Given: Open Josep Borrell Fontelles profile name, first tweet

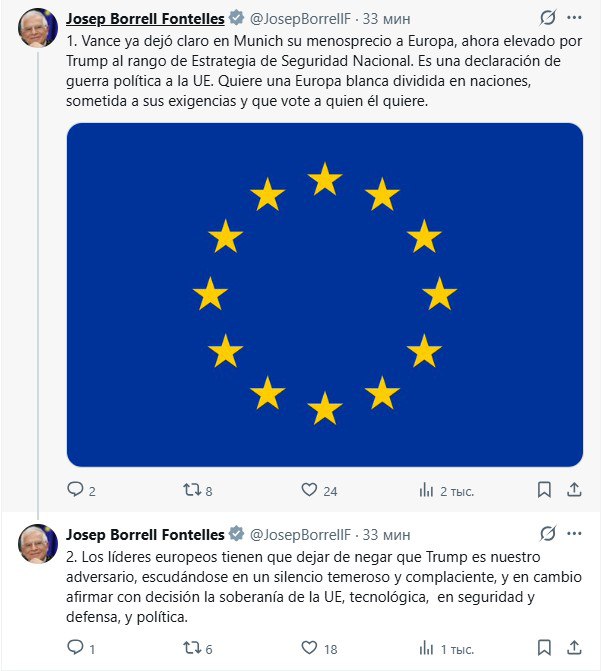Looking at the screenshot, I should point(144,18).
